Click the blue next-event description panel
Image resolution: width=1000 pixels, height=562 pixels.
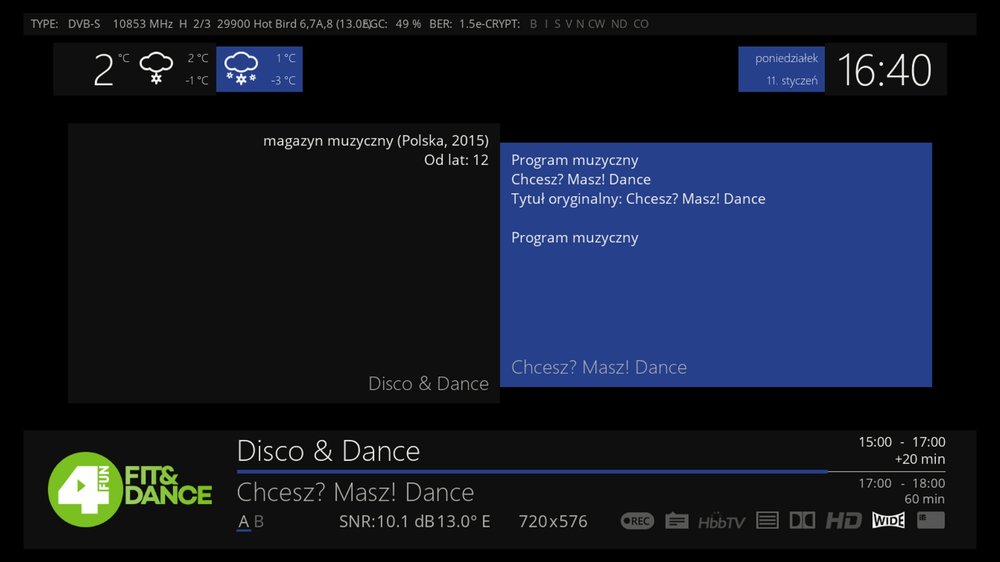(x=715, y=265)
